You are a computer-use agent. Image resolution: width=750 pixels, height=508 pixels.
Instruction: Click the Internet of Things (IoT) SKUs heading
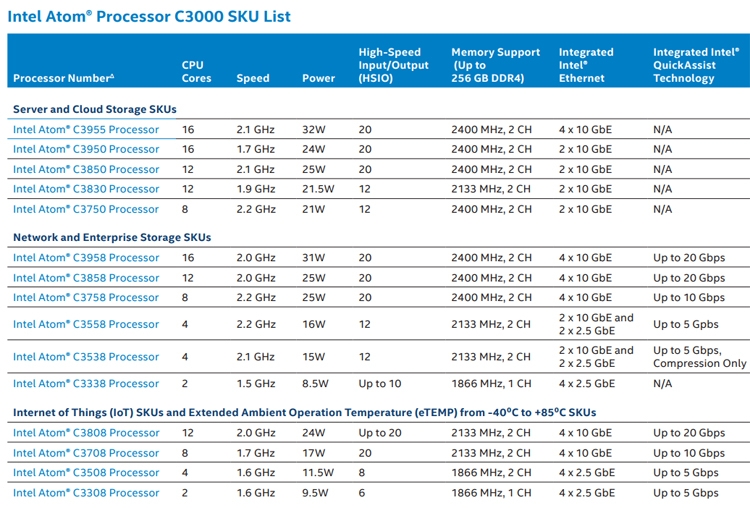point(305,412)
